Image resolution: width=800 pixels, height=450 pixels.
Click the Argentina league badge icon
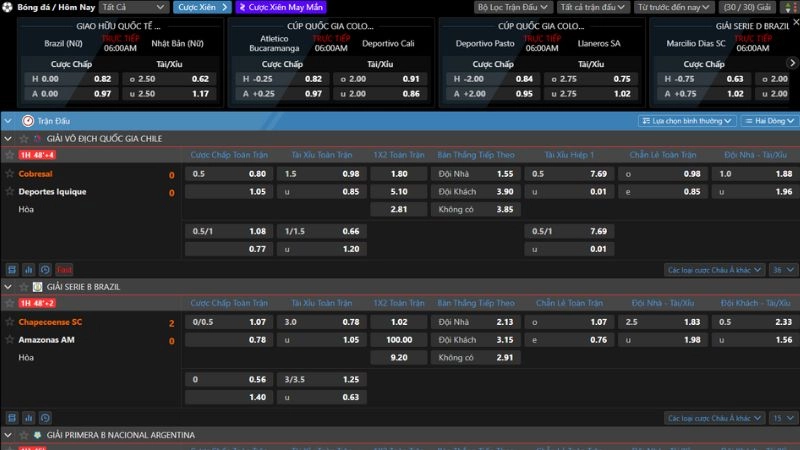point(37,435)
